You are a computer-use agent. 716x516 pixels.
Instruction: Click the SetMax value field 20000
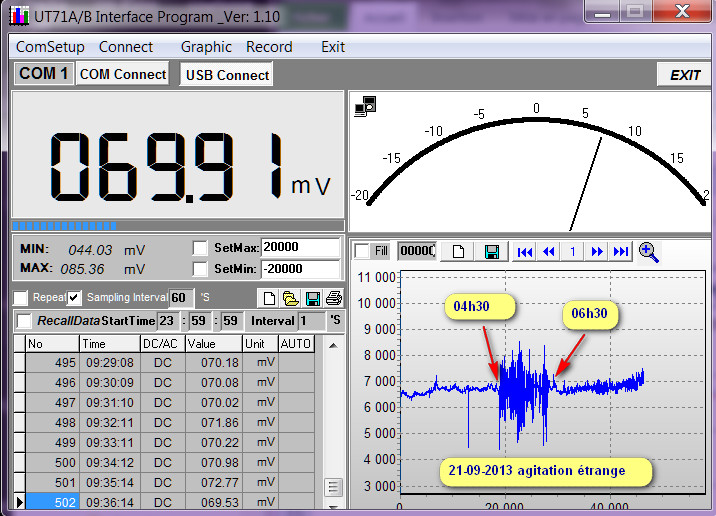(x=300, y=247)
